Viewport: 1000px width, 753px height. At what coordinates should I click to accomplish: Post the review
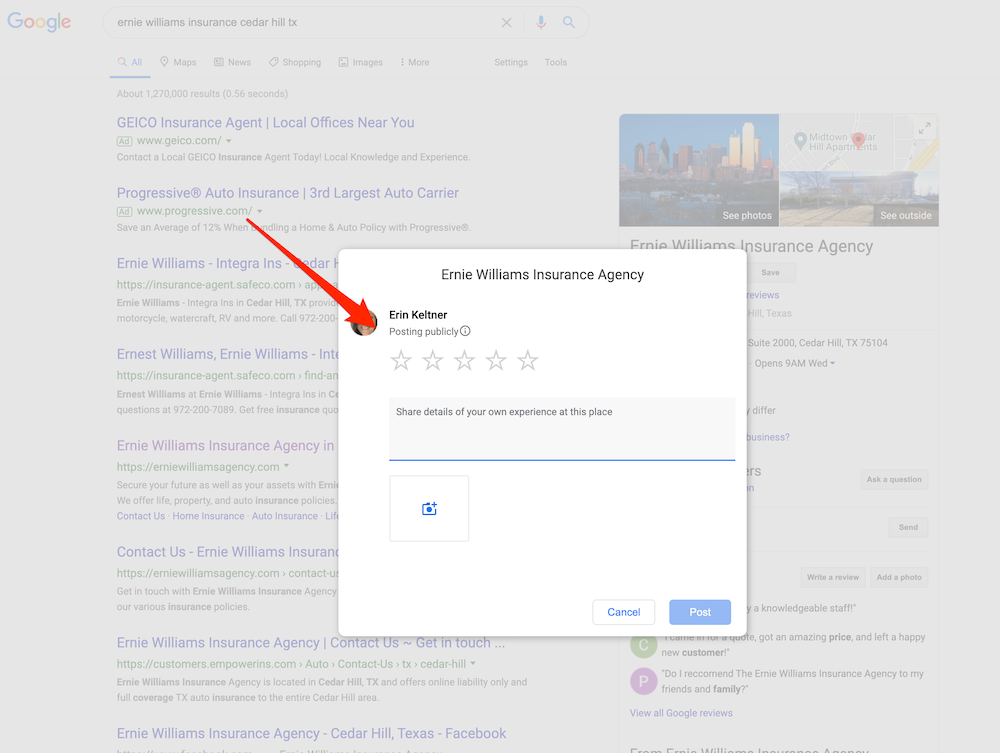700,612
